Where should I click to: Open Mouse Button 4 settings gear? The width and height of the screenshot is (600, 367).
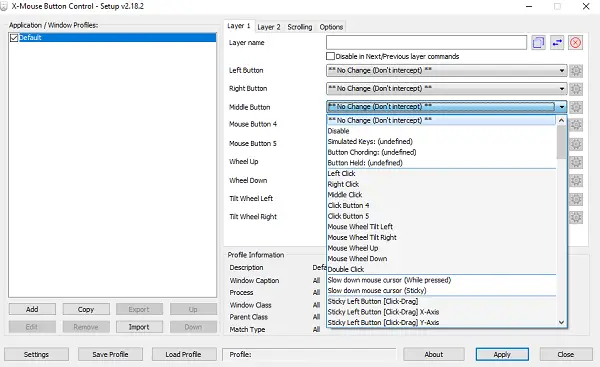(x=576, y=125)
